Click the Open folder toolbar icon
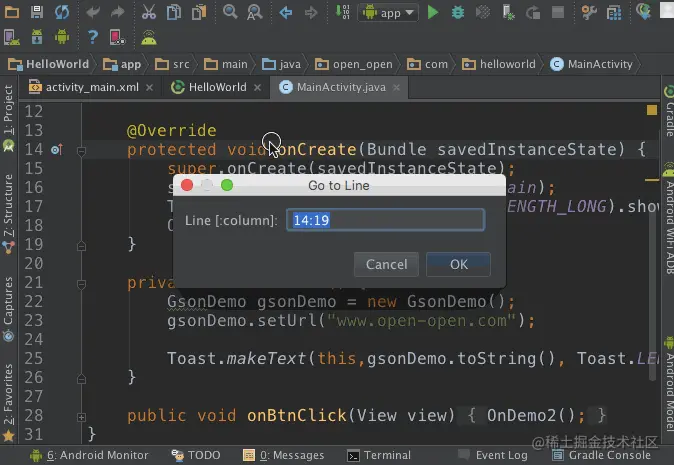The image size is (674, 465). tap(12, 12)
